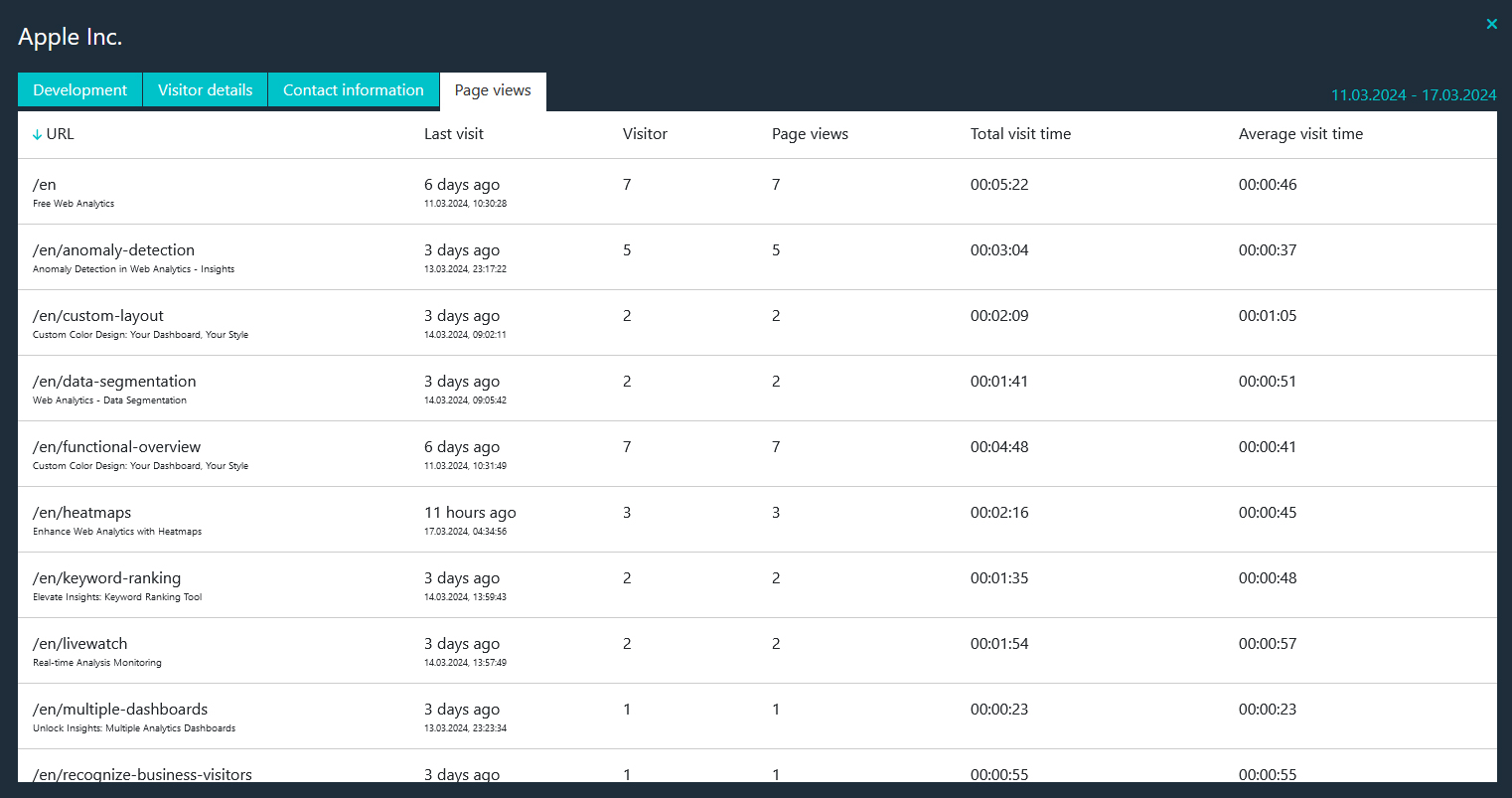Screen dimensions: 1512x798
Task: Click the date range 11.03.2024 - 17.03.2024
Action: (x=1414, y=95)
